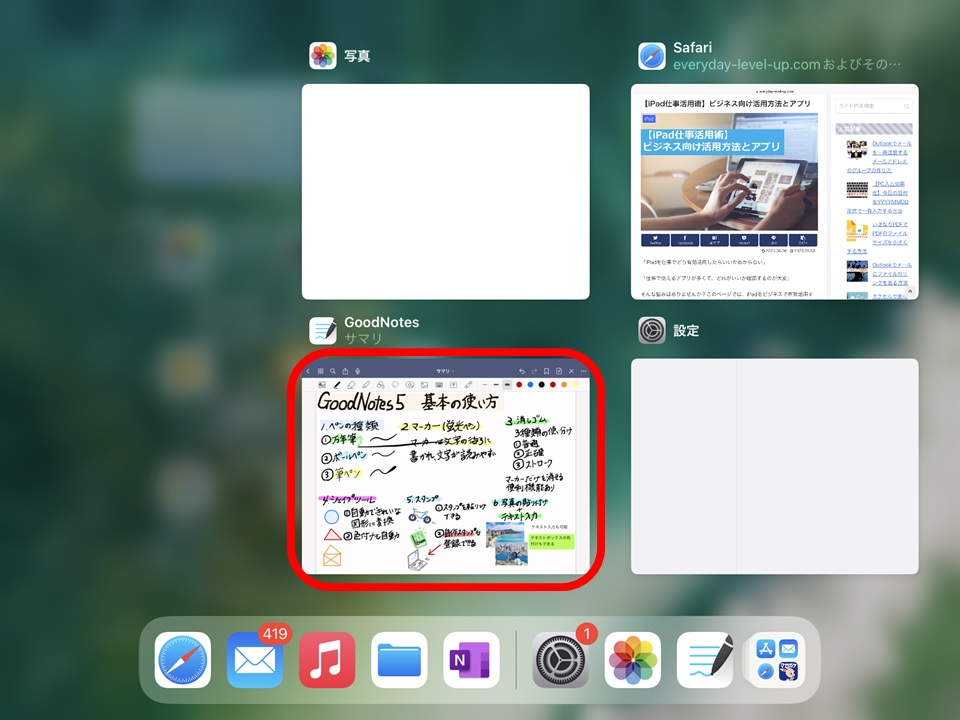Tap the scroll-to-top arrow in the Safari card
This screenshot has height=720, width=960.
point(910,291)
